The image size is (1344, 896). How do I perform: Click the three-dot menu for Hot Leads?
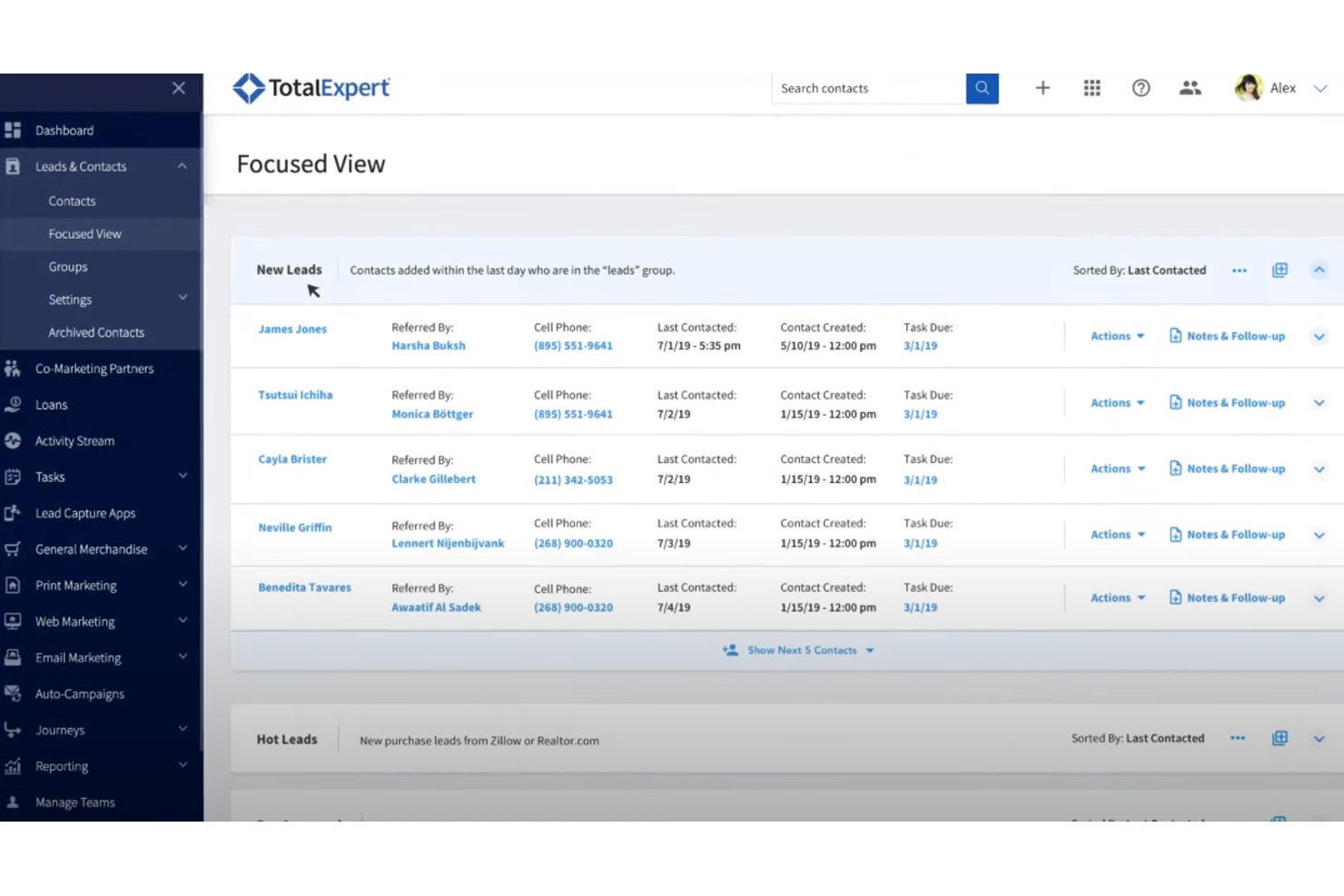(1237, 738)
